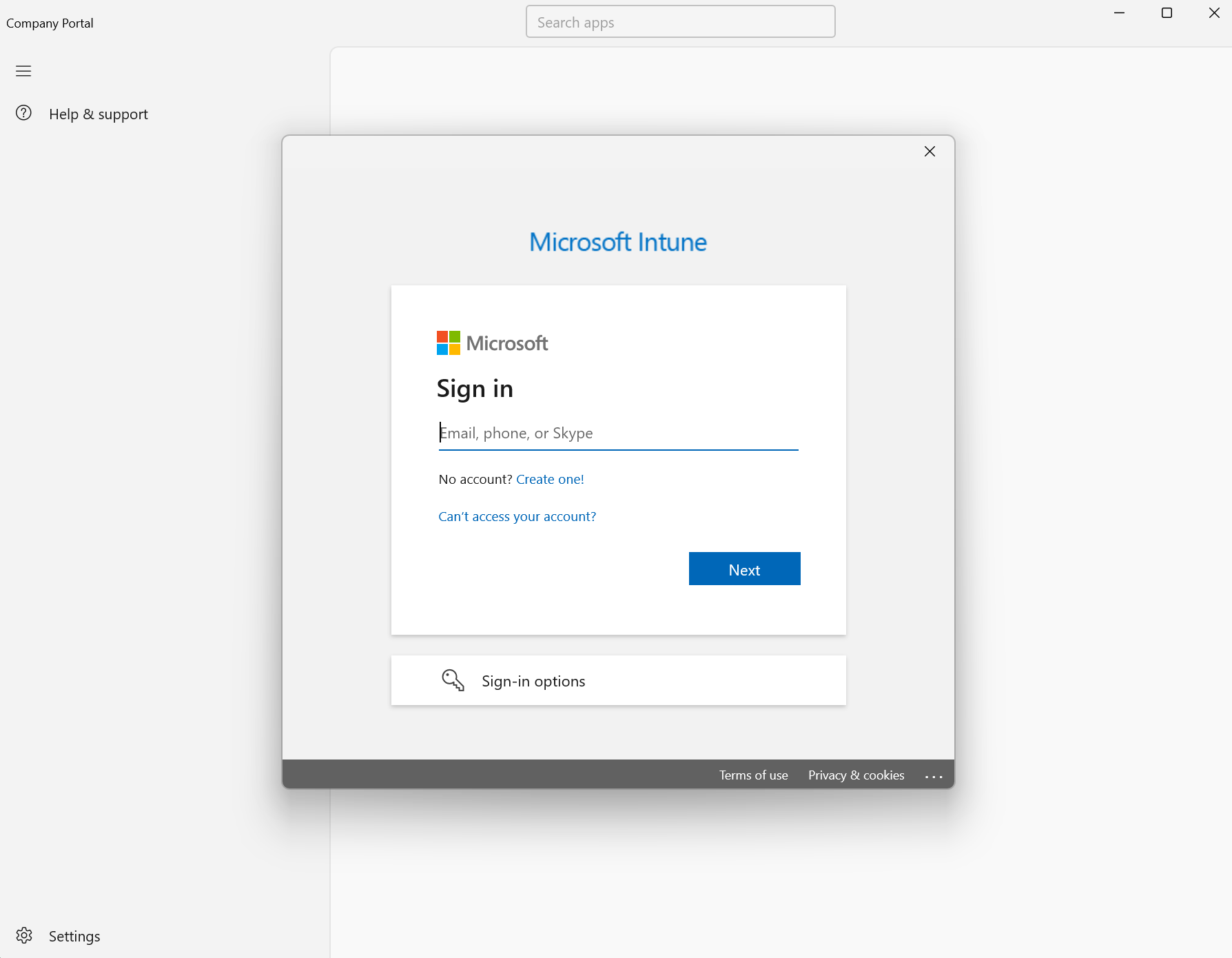Image resolution: width=1232 pixels, height=958 pixels.
Task: Click the key icon for sign-in options
Action: point(453,680)
